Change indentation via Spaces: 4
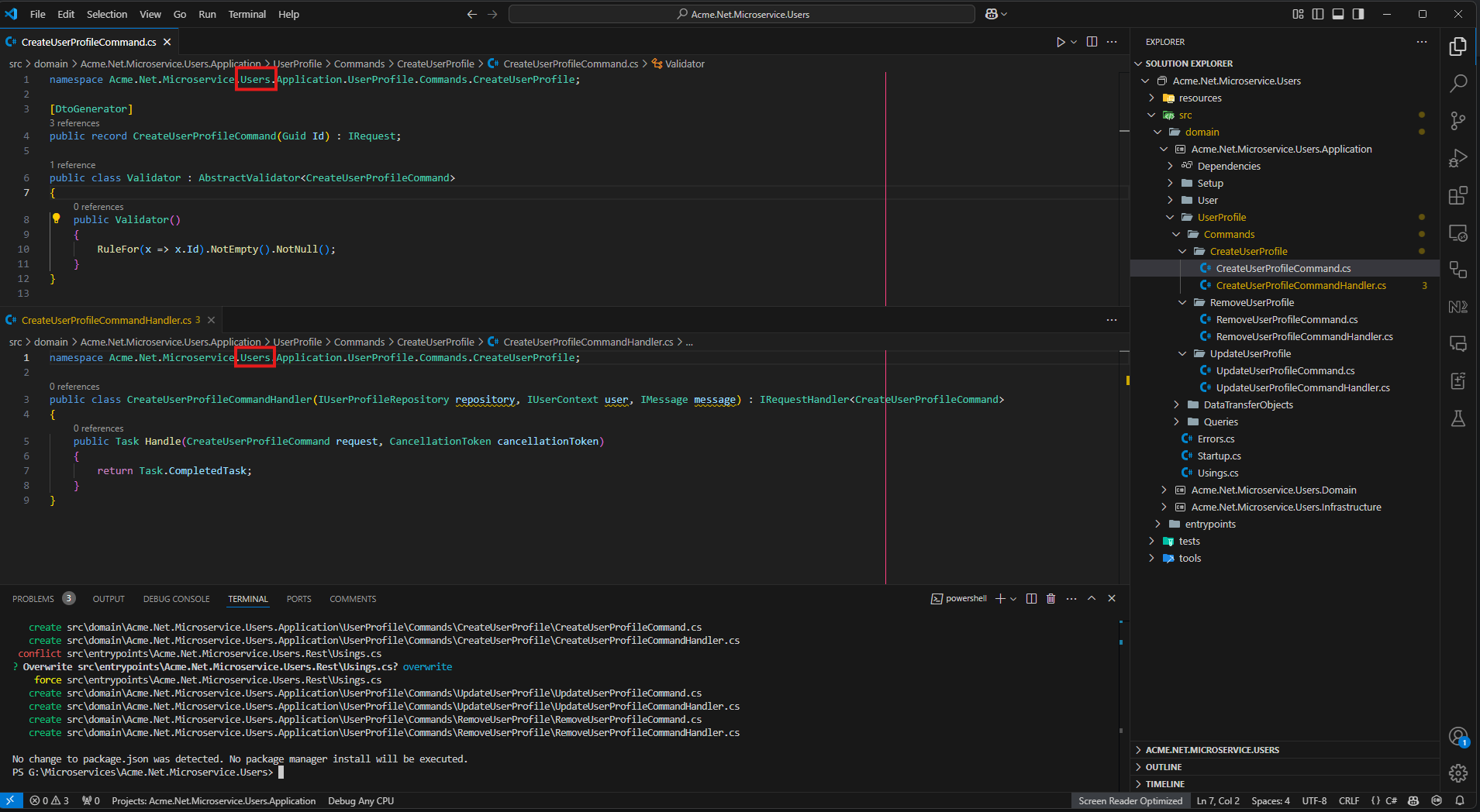 click(1270, 801)
